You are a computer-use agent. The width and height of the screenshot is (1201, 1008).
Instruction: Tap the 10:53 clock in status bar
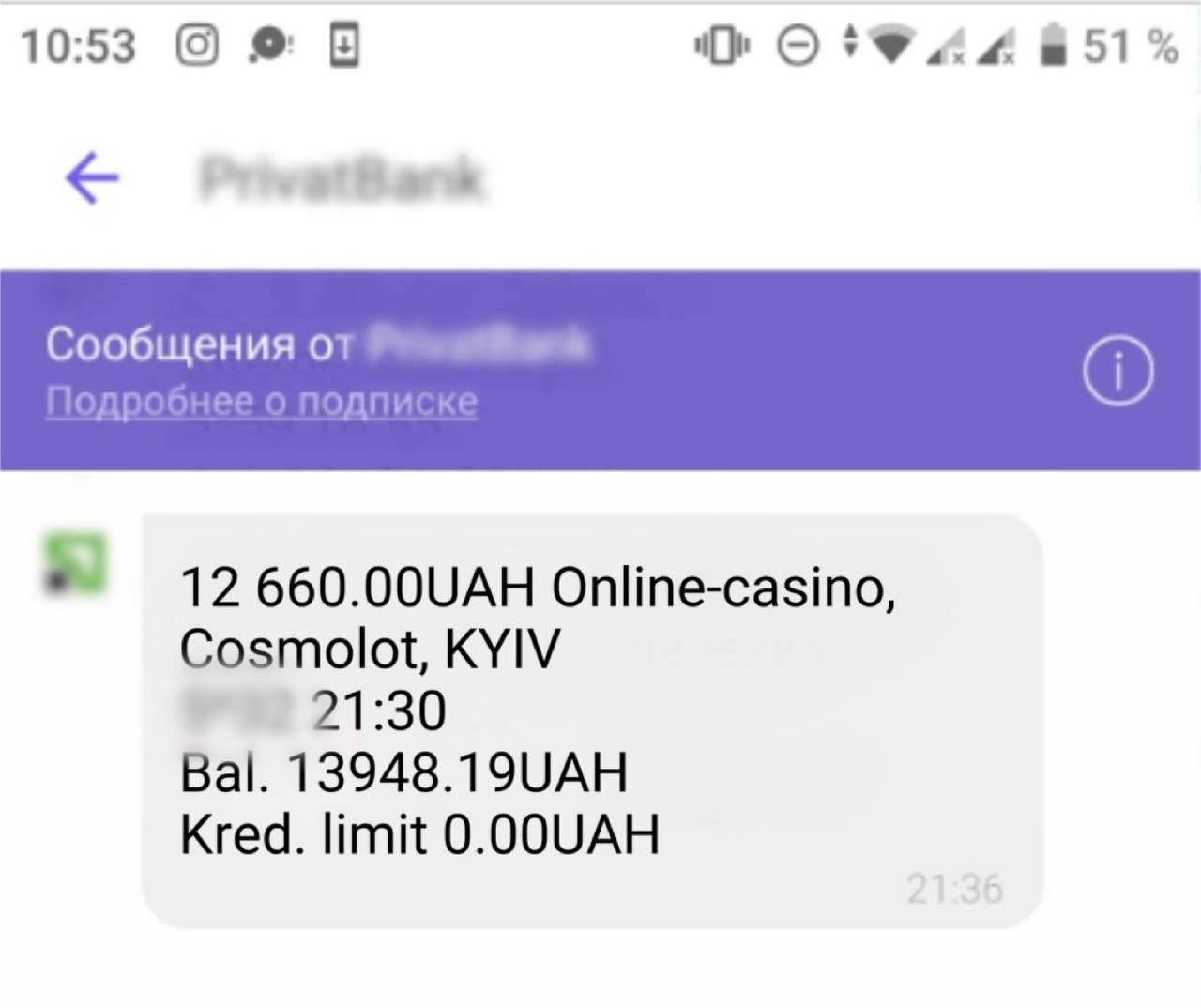click(x=79, y=46)
